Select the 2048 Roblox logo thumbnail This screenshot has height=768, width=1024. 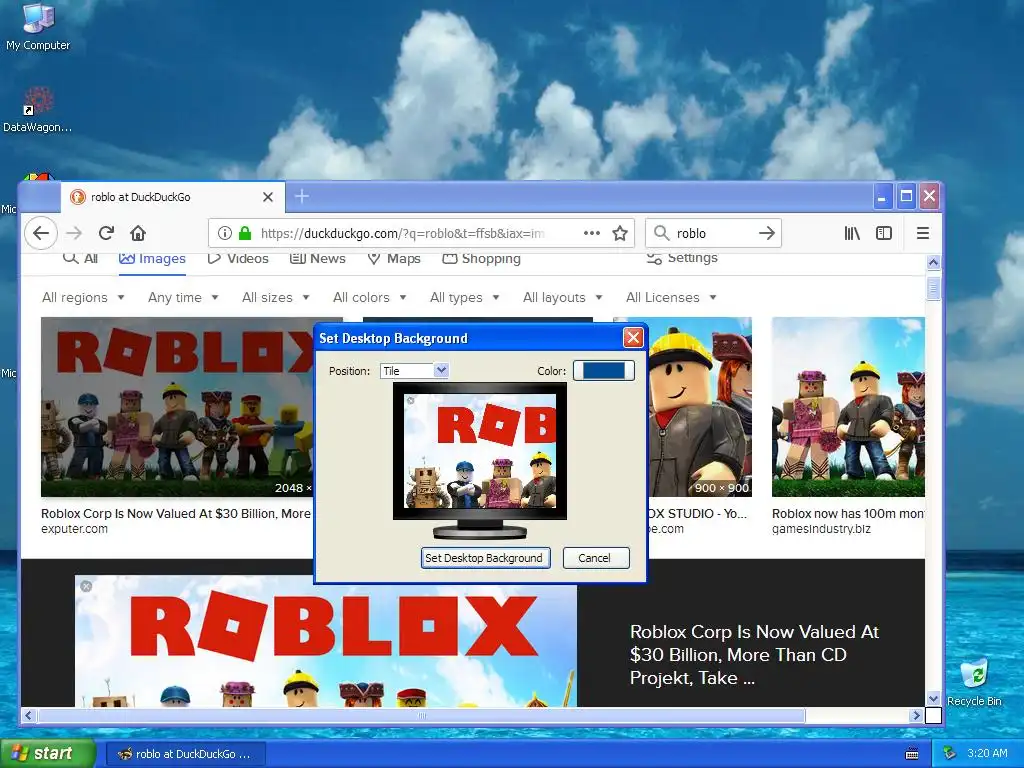(177, 407)
